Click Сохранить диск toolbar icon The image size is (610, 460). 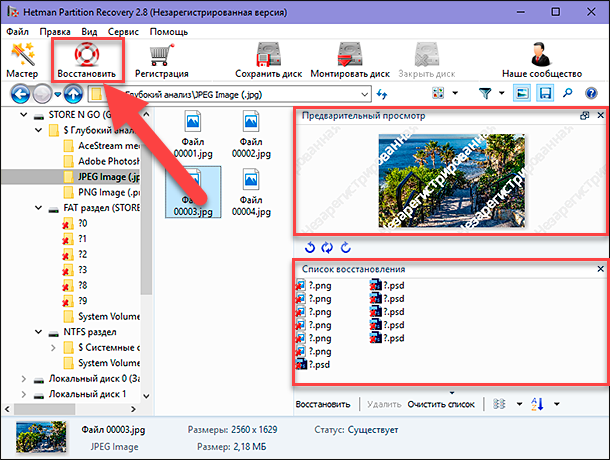coord(268,60)
